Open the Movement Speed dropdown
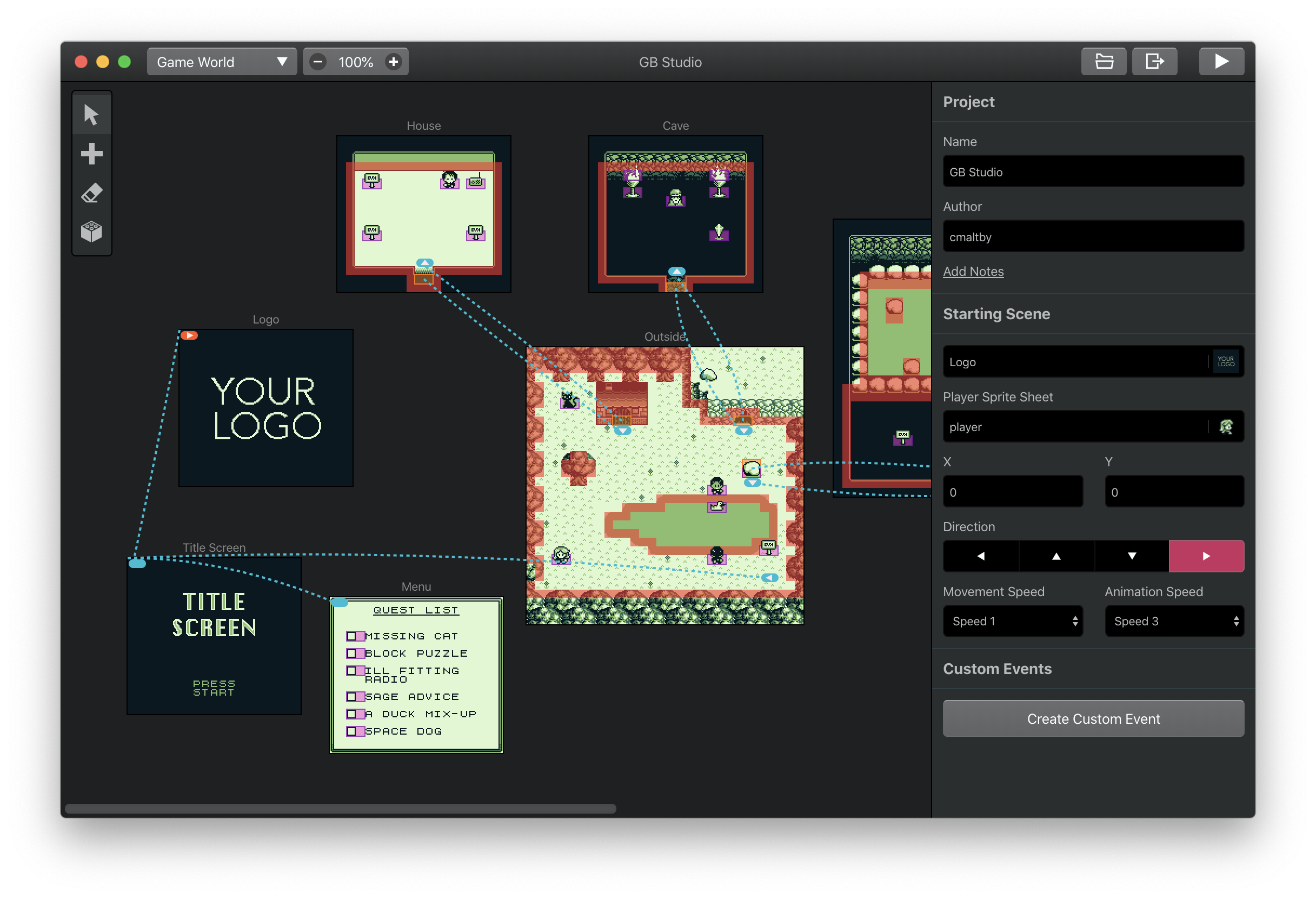Screen dimensions: 1316x898 click(1013, 621)
